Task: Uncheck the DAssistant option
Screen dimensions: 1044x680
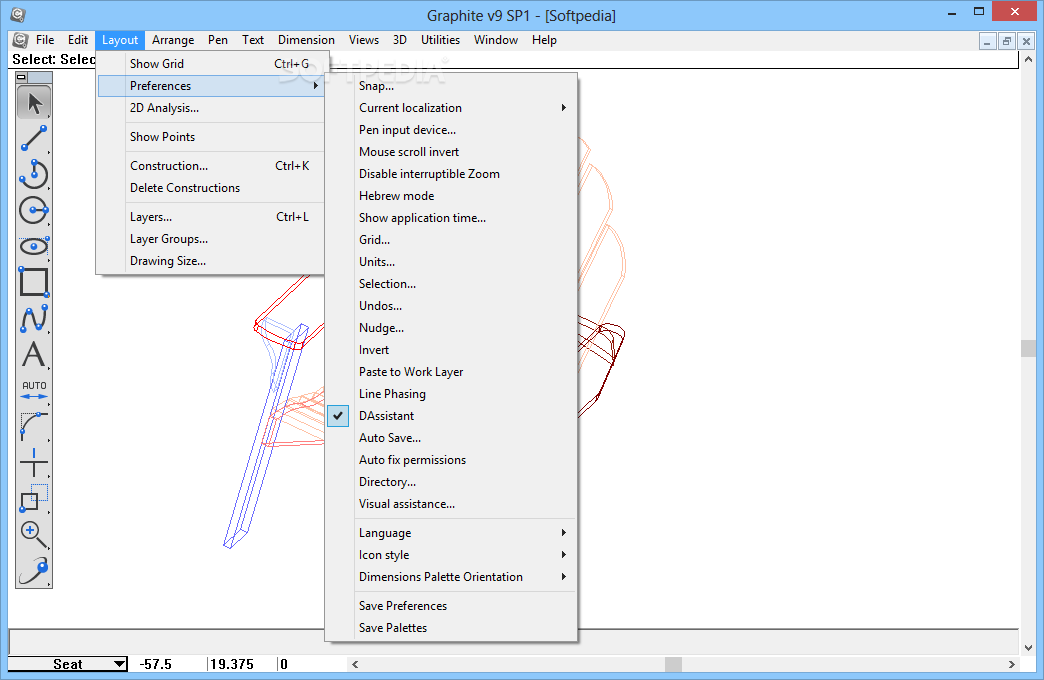Action: pos(451,416)
